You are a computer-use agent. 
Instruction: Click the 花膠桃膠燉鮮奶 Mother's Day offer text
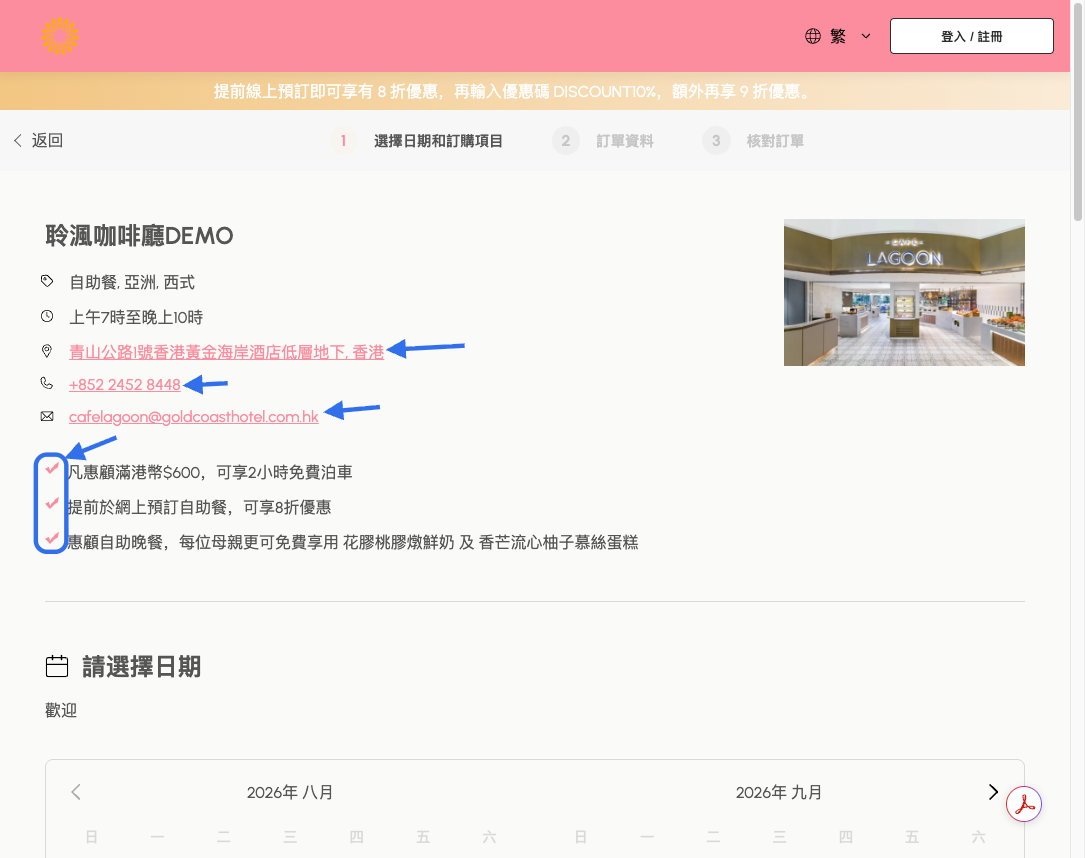353,542
